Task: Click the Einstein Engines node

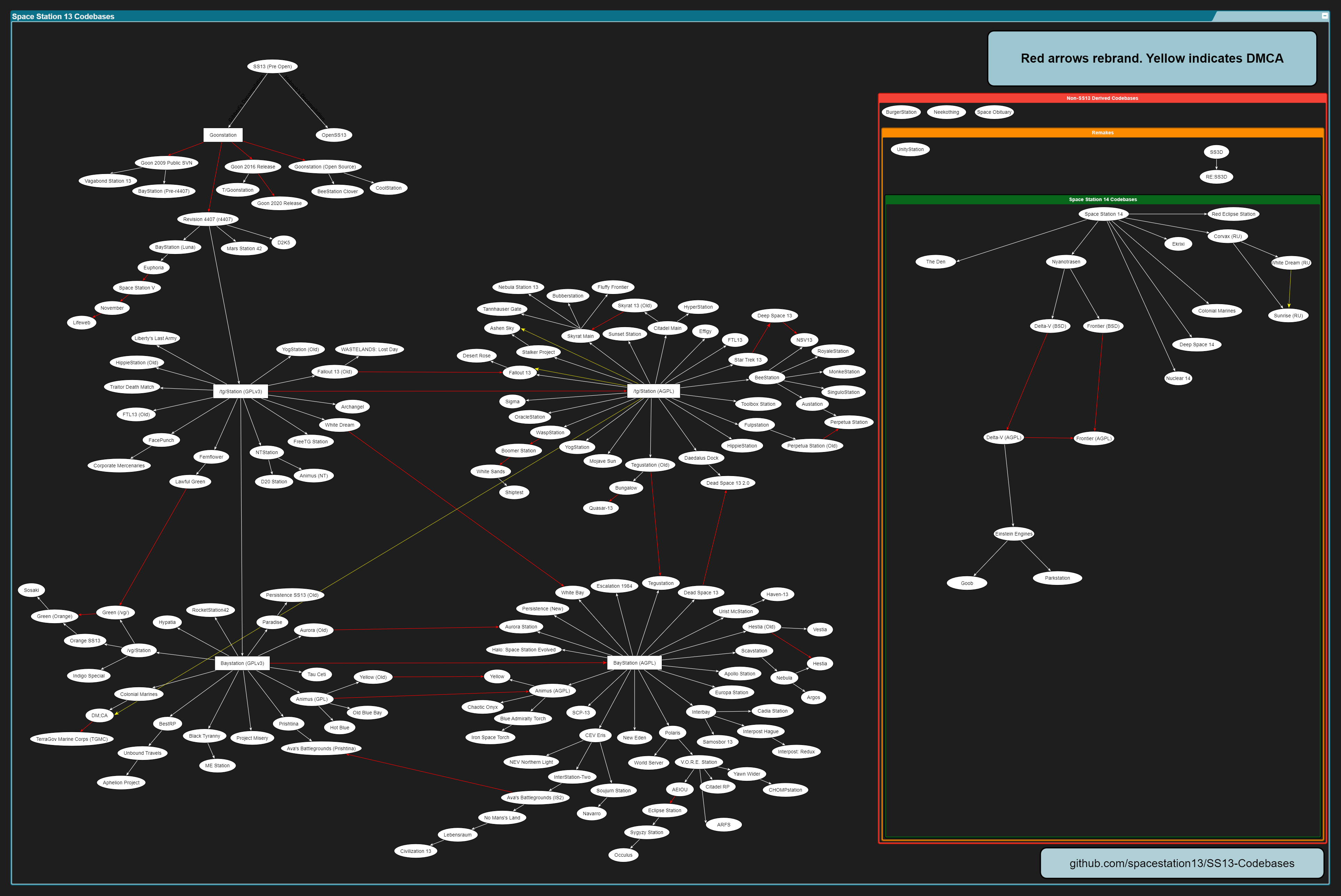Action: pos(1014,534)
